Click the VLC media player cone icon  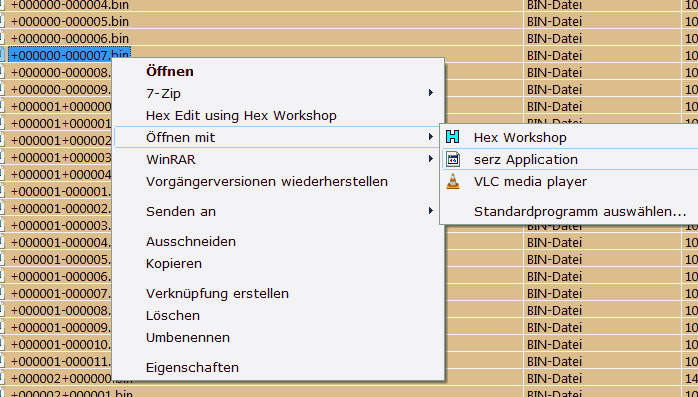(x=453, y=182)
